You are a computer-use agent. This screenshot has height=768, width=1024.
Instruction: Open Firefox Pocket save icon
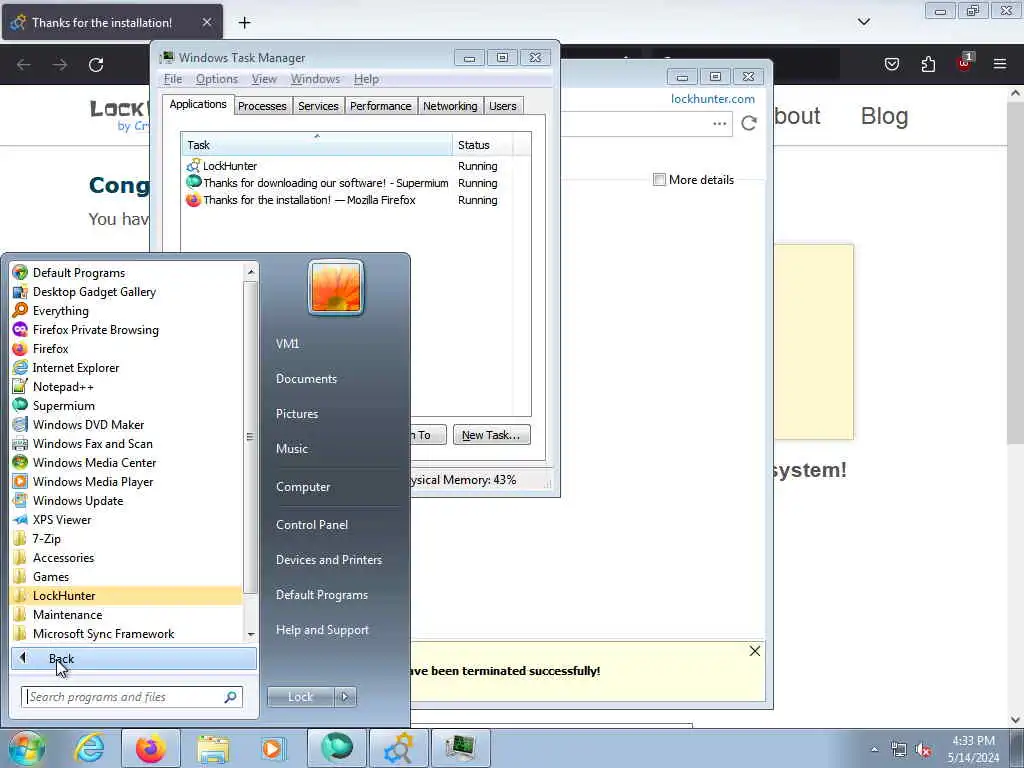[x=892, y=64]
